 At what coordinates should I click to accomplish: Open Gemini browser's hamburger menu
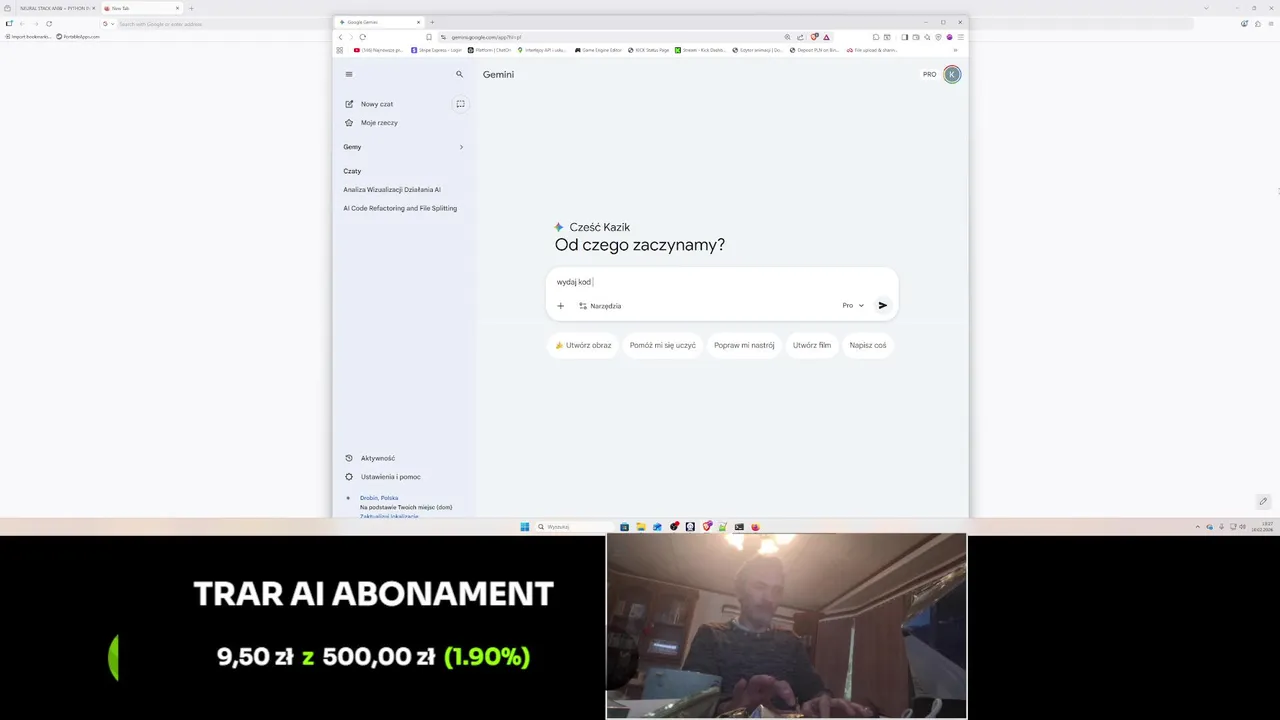pyautogui.click(x=961, y=37)
